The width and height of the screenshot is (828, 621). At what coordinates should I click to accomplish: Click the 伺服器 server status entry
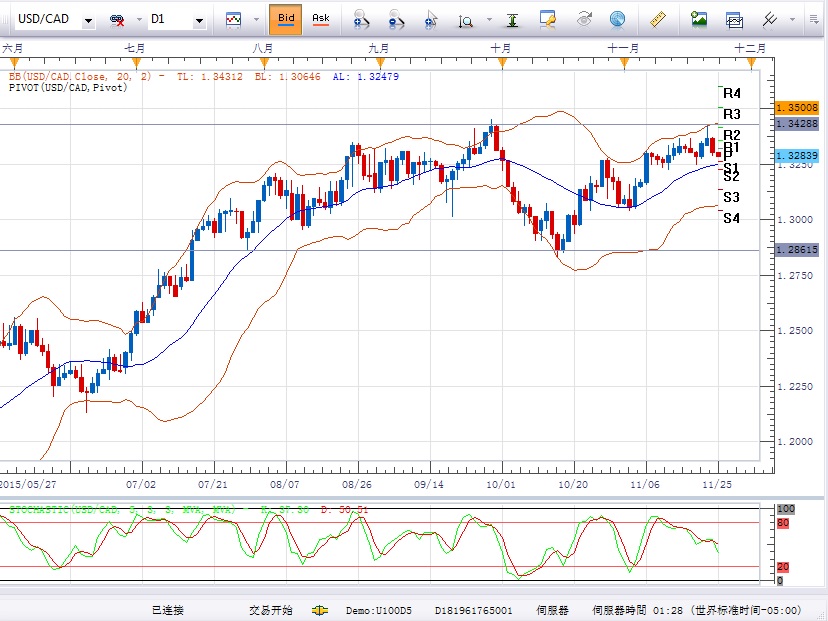(552, 610)
